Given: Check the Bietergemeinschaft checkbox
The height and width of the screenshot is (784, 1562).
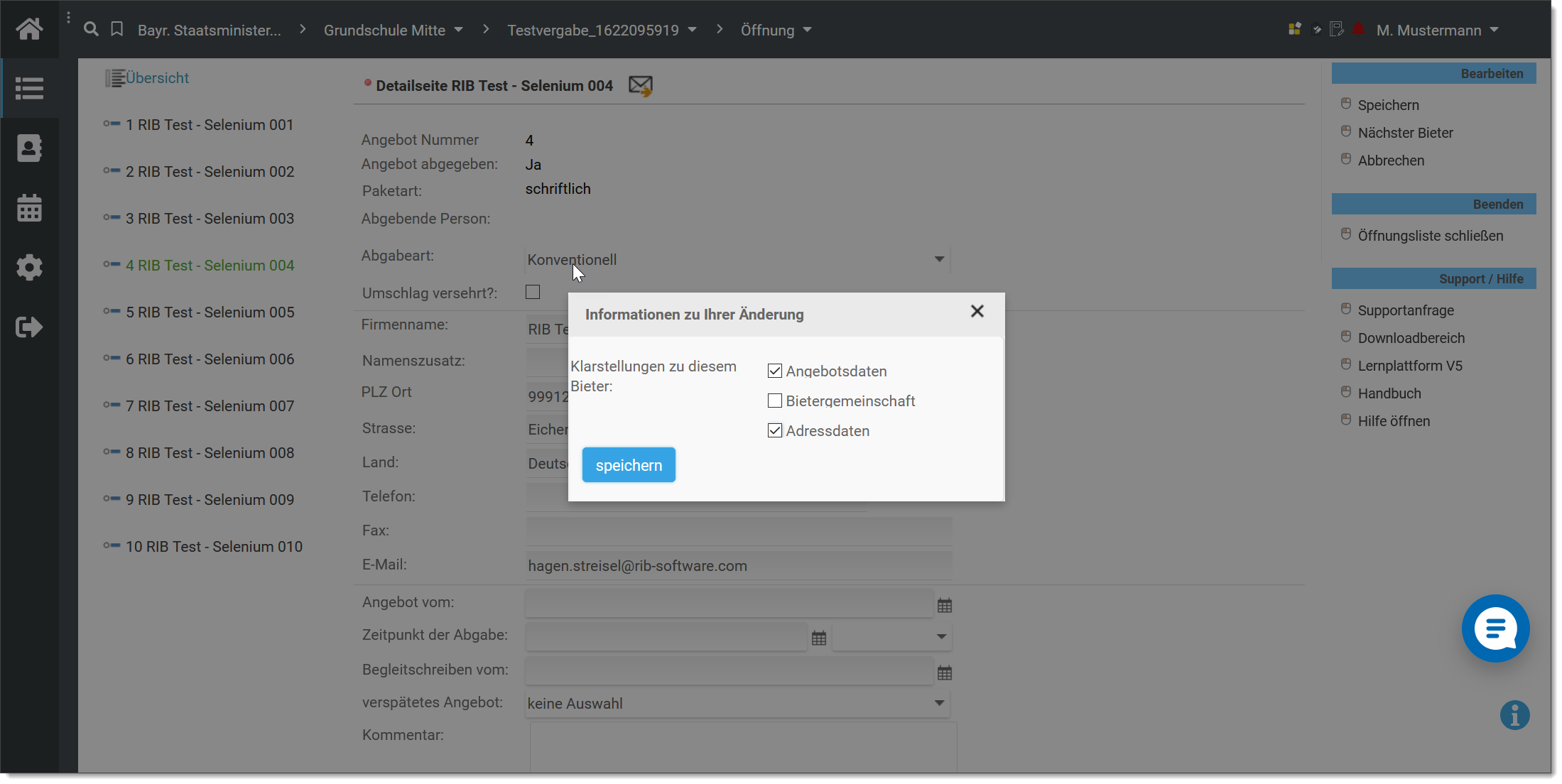Looking at the screenshot, I should tap(775, 401).
